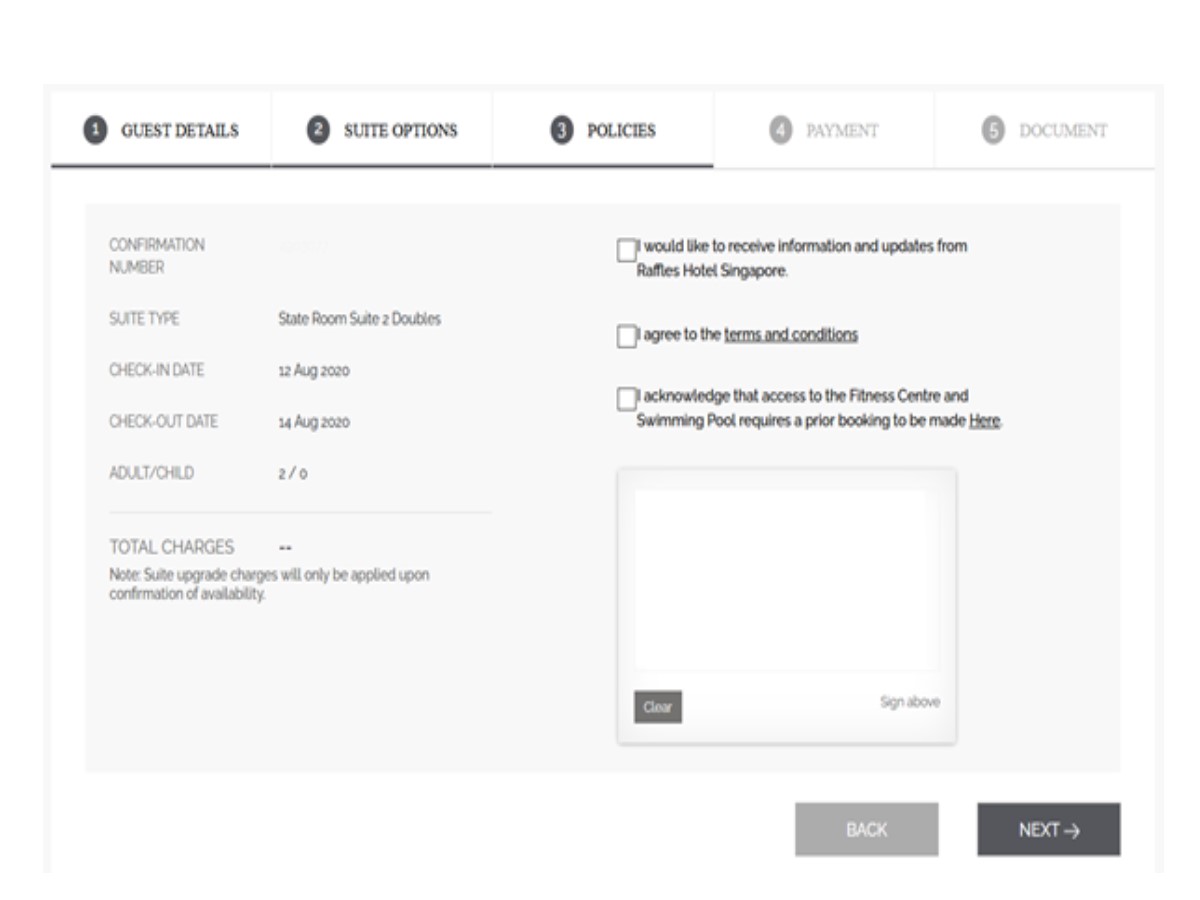Proceed with the NEXT button
Image resolution: width=1200 pixels, height=900 pixels.
[1048, 830]
